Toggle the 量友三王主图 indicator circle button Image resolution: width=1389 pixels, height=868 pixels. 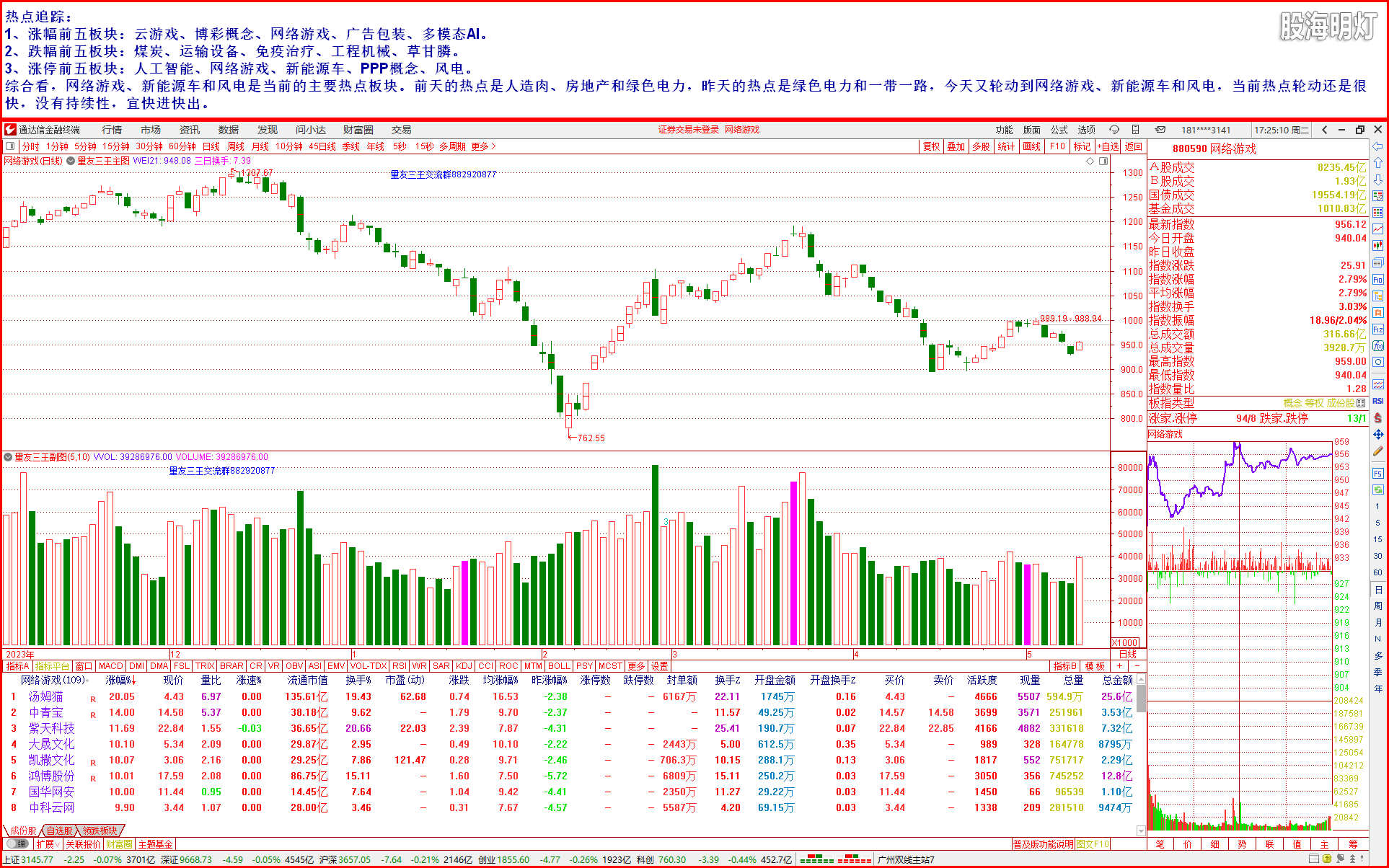point(71,161)
